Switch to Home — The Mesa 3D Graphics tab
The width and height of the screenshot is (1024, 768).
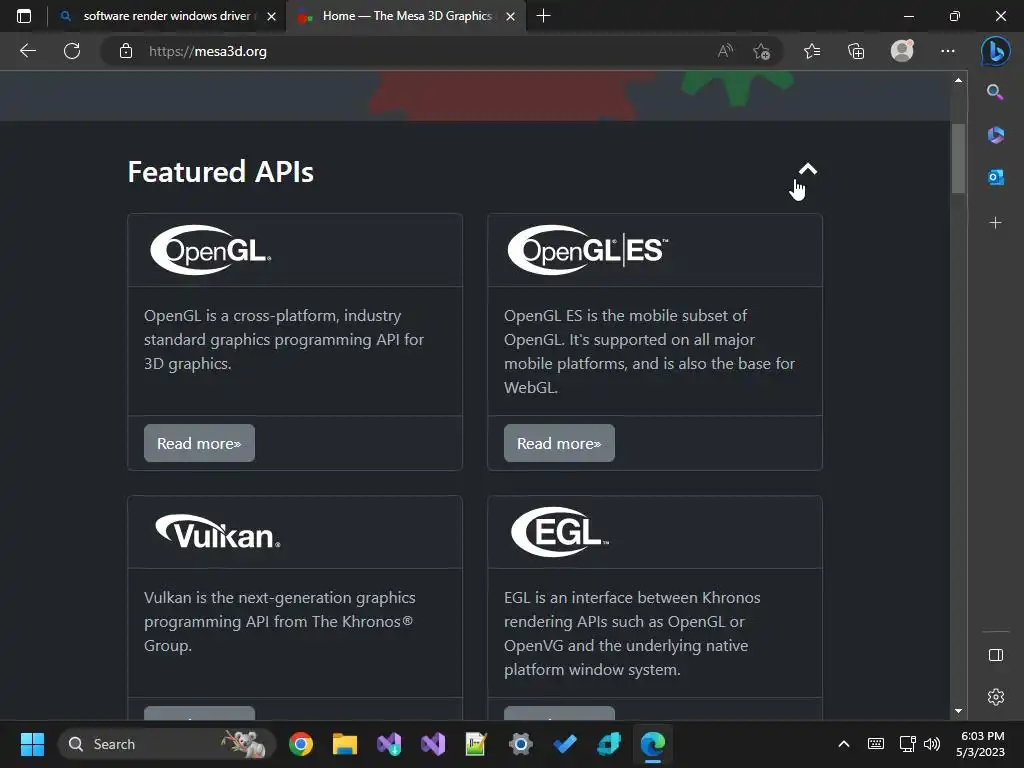[x=406, y=16]
